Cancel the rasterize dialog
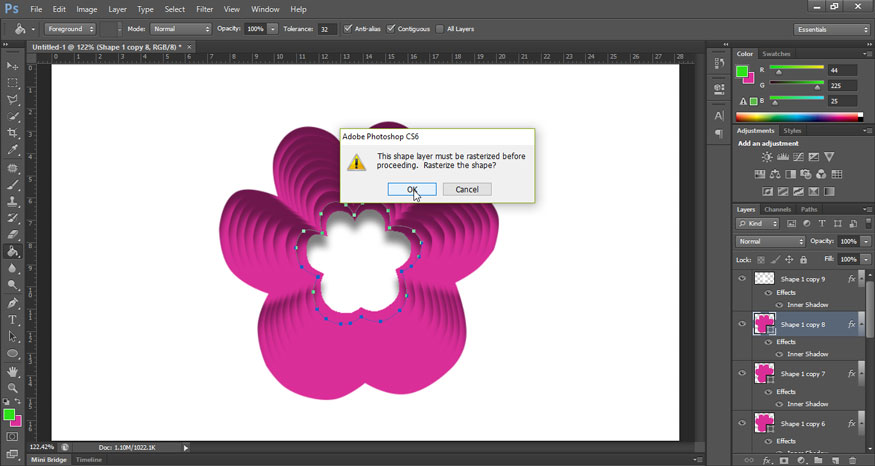This screenshot has width=875, height=466. [x=466, y=189]
